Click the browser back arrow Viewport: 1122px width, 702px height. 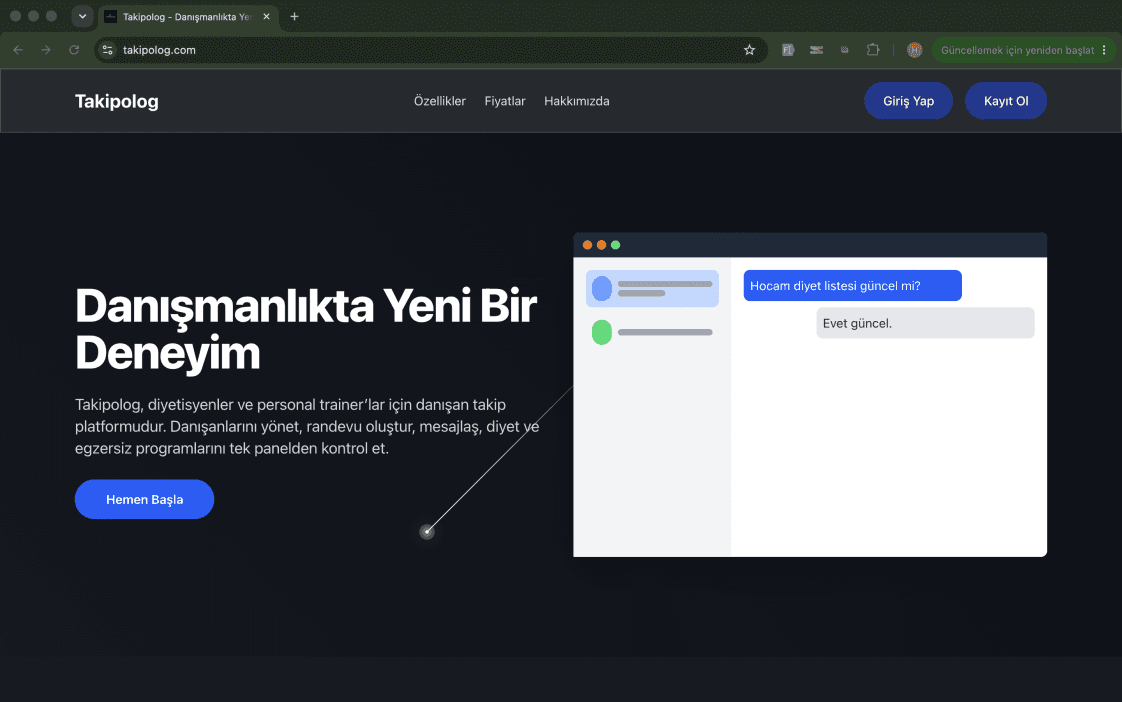pyautogui.click(x=18, y=50)
